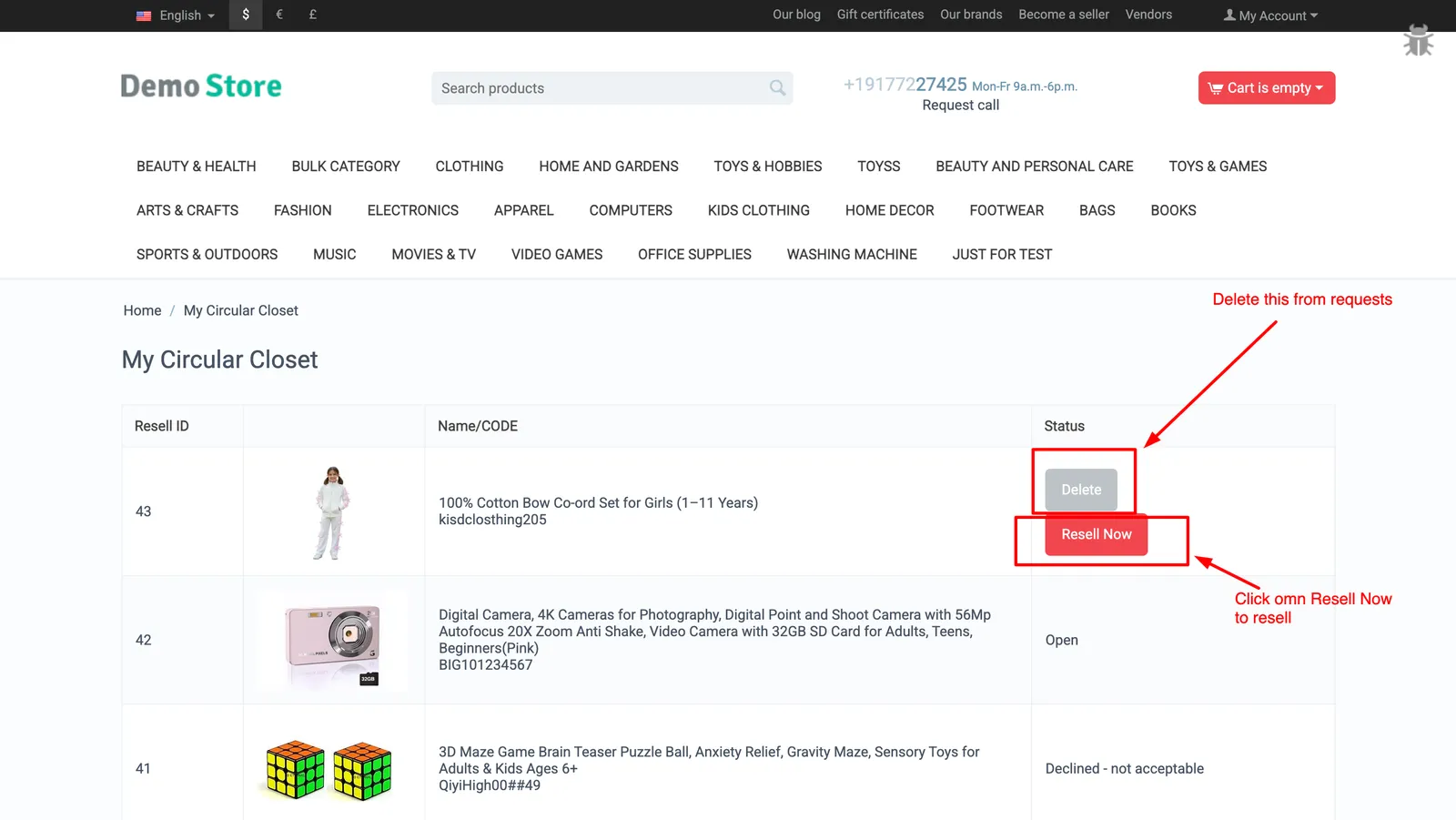Image resolution: width=1456 pixels, height=820 pixels.
Task: Click the 100% Cotton Bow Co-ord Set name
Action: click(598, 502)
